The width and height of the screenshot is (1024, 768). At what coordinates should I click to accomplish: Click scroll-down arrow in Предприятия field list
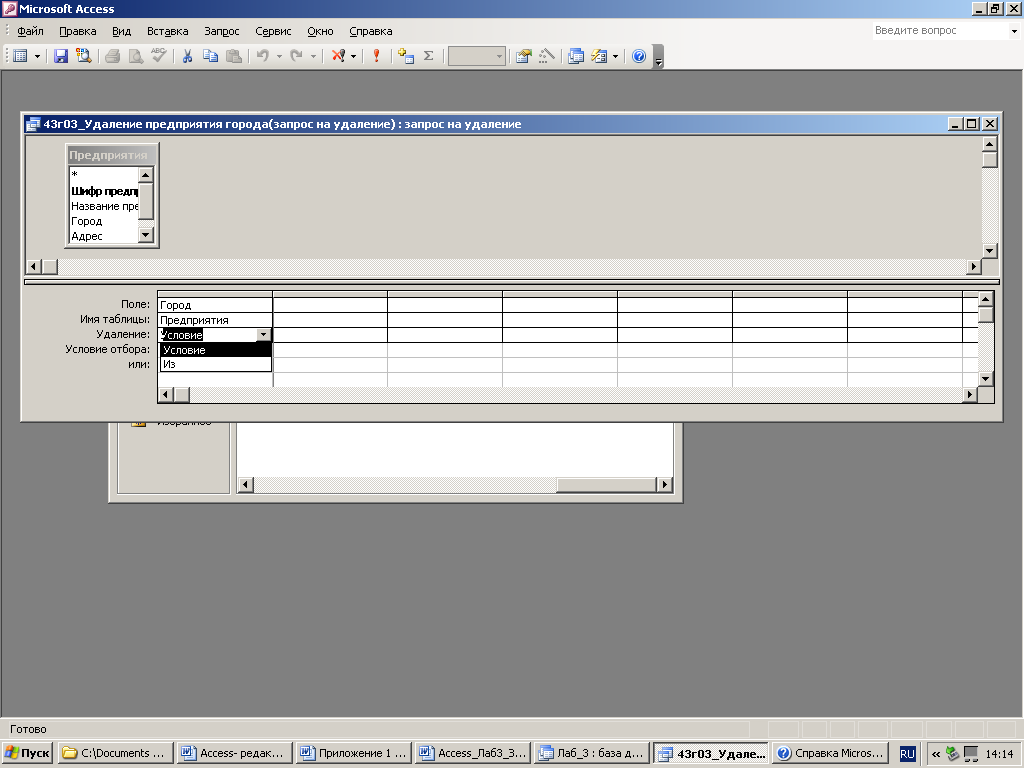(146, 234)
